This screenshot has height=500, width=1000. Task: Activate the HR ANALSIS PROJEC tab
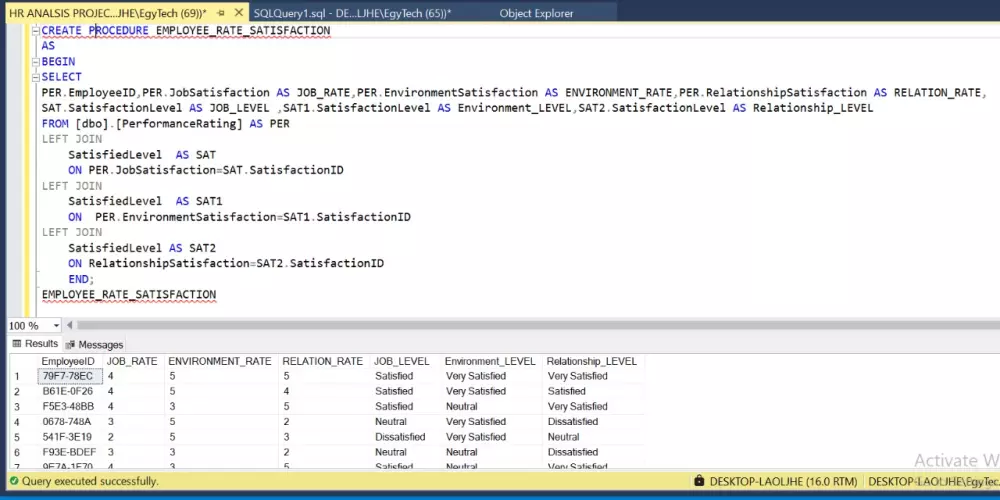108,13
